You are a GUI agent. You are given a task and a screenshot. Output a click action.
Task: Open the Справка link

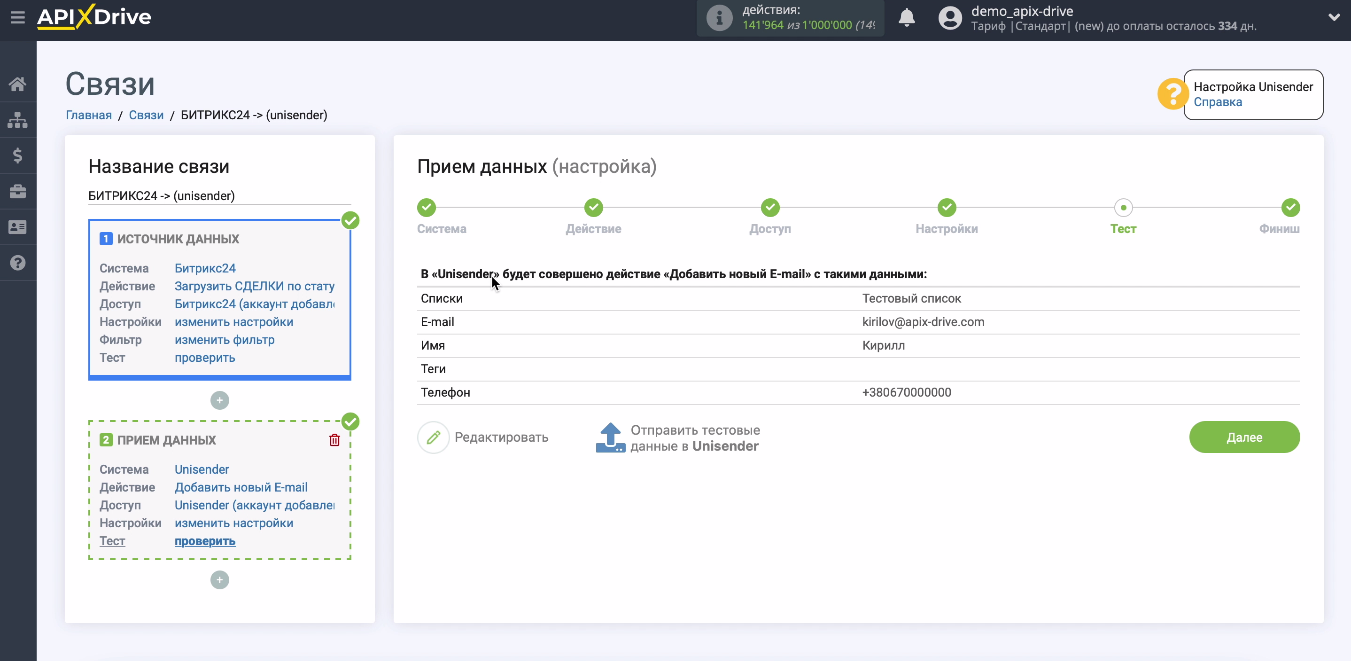[x=1218, y=102]
